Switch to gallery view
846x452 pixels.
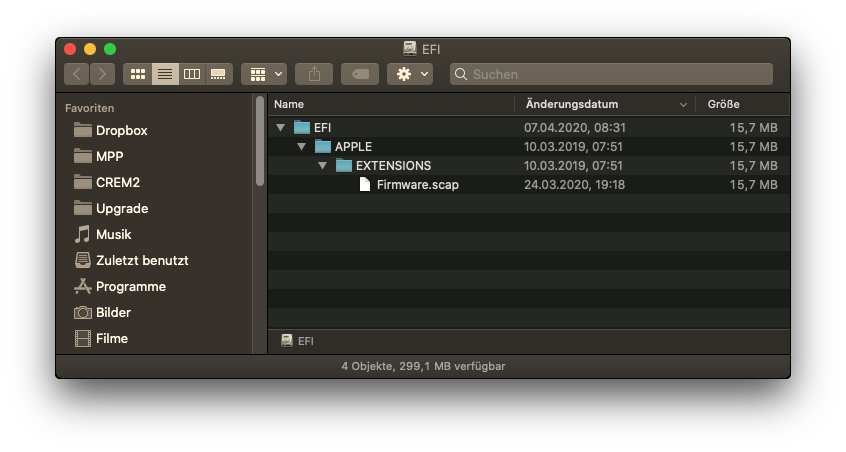[x=219, y=74]
